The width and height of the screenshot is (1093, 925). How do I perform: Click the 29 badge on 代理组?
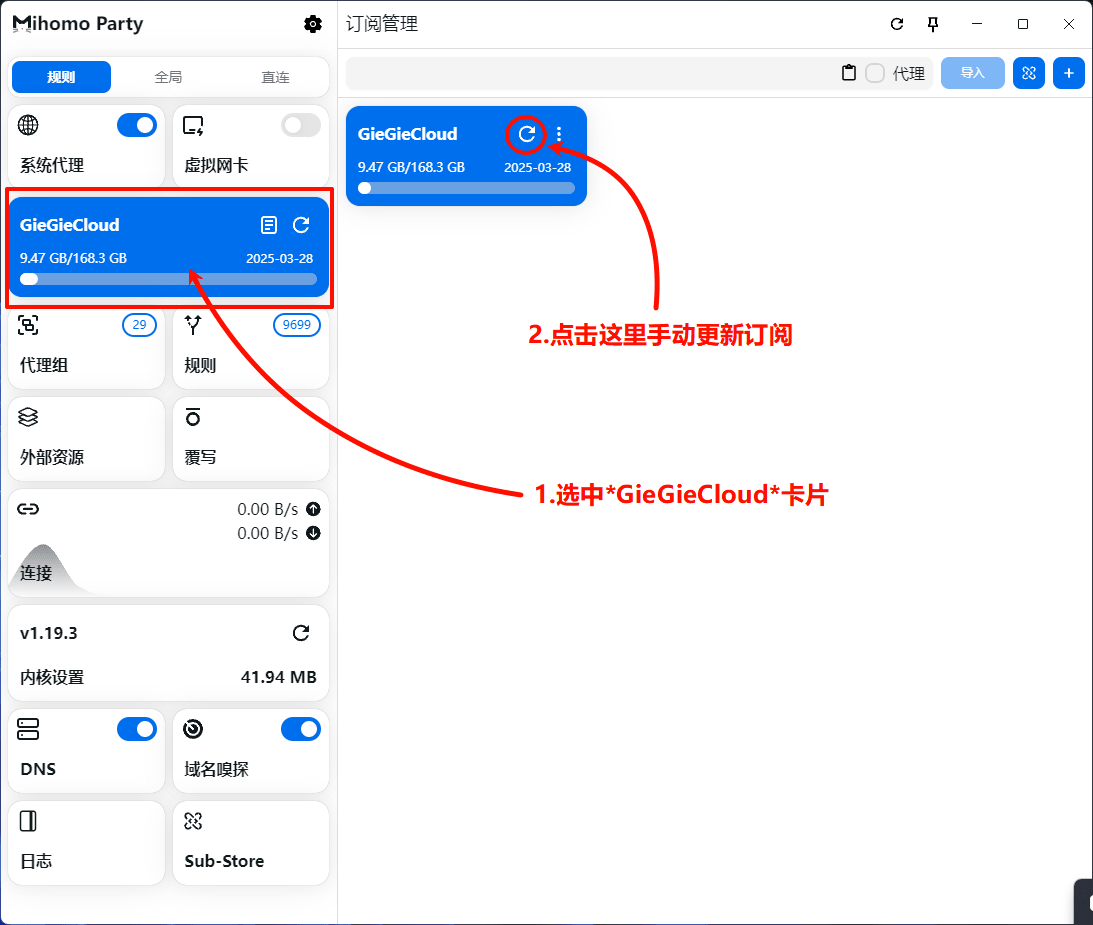point(139,325)
